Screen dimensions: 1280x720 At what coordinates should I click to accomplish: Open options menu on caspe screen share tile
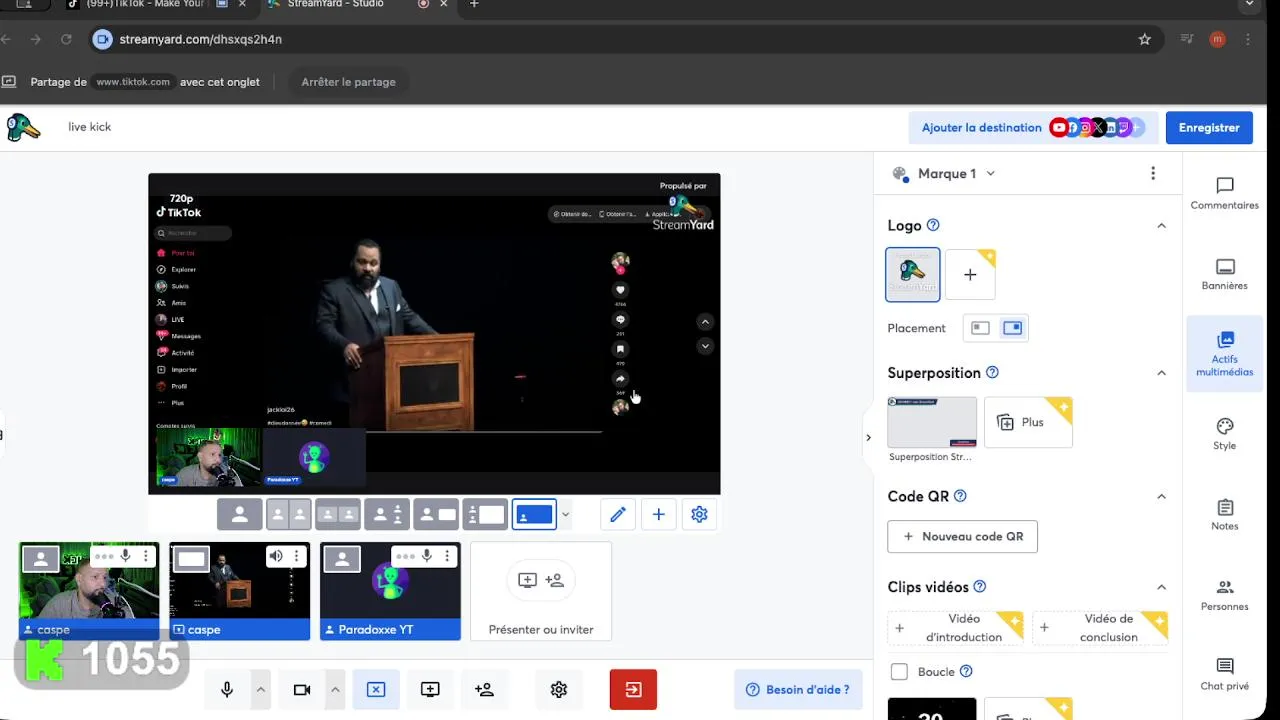pyautogui.click(x=296, y=556)
